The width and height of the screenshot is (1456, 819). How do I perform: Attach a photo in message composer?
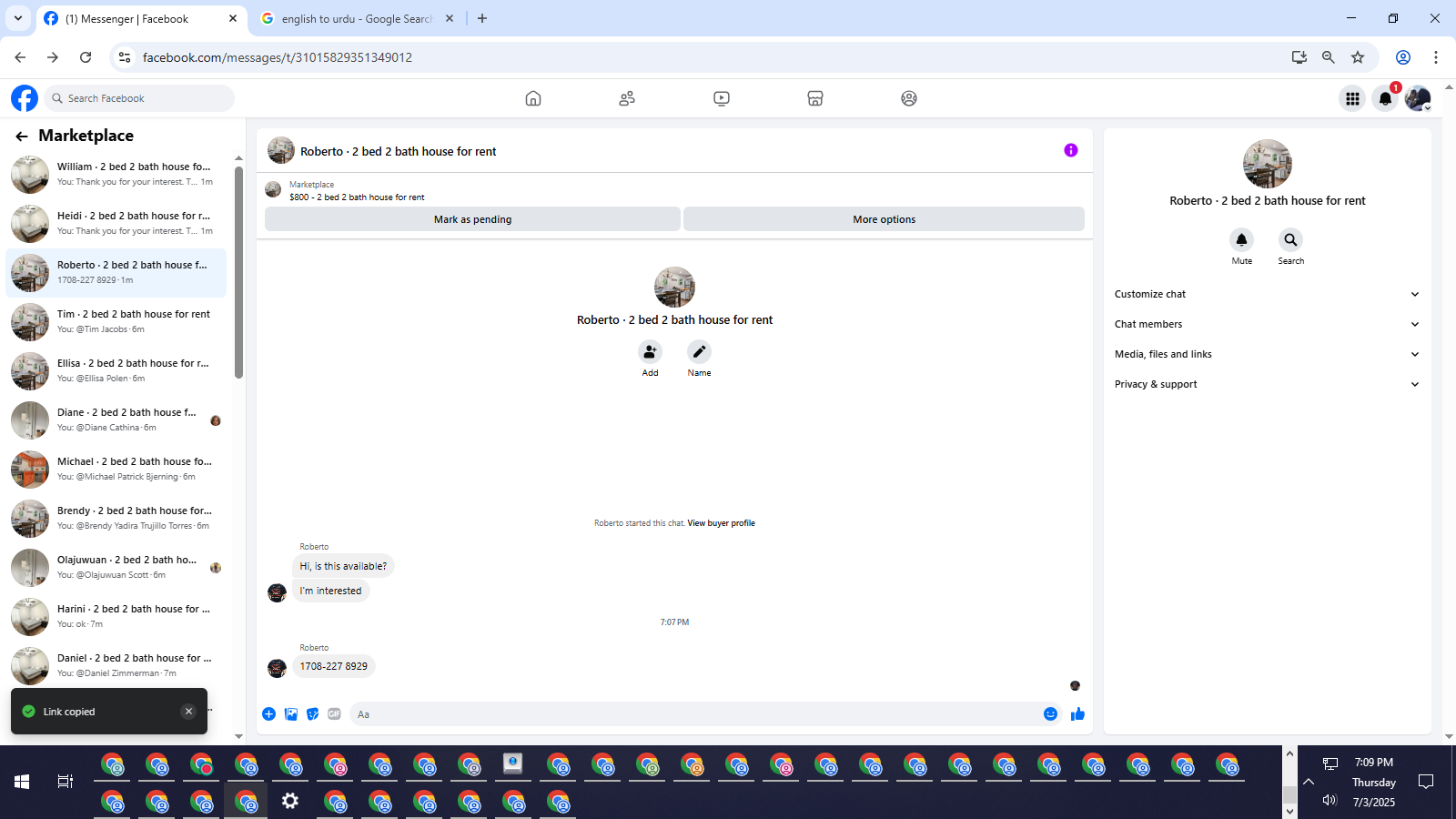coord(291,714)
